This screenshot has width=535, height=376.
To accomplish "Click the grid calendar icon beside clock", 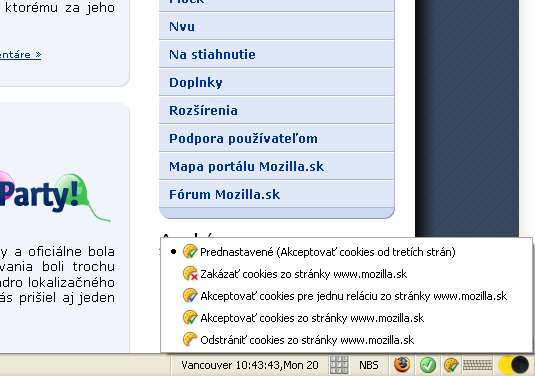I will (x=339, y=365).
